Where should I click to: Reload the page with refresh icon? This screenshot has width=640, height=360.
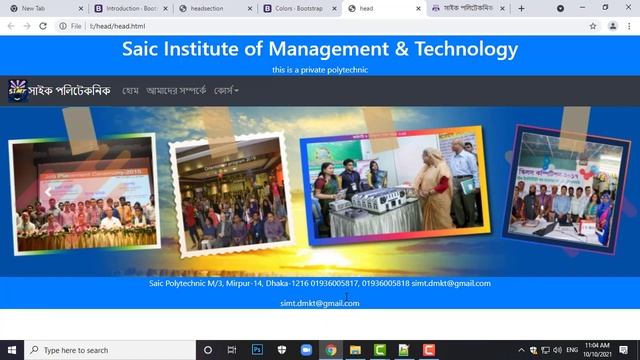click(x=43, y=26)
